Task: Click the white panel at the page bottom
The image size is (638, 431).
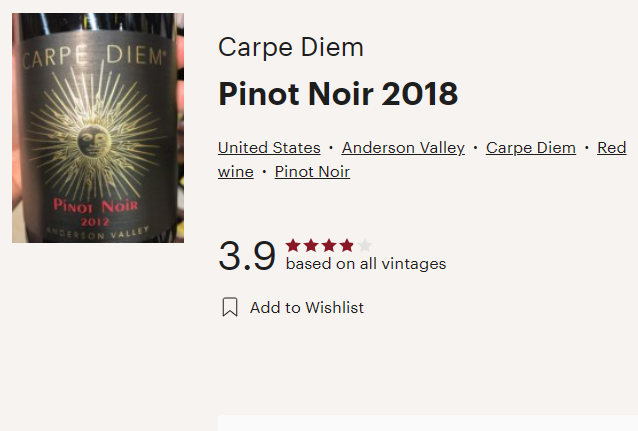Action: click(x=428, y=423)
